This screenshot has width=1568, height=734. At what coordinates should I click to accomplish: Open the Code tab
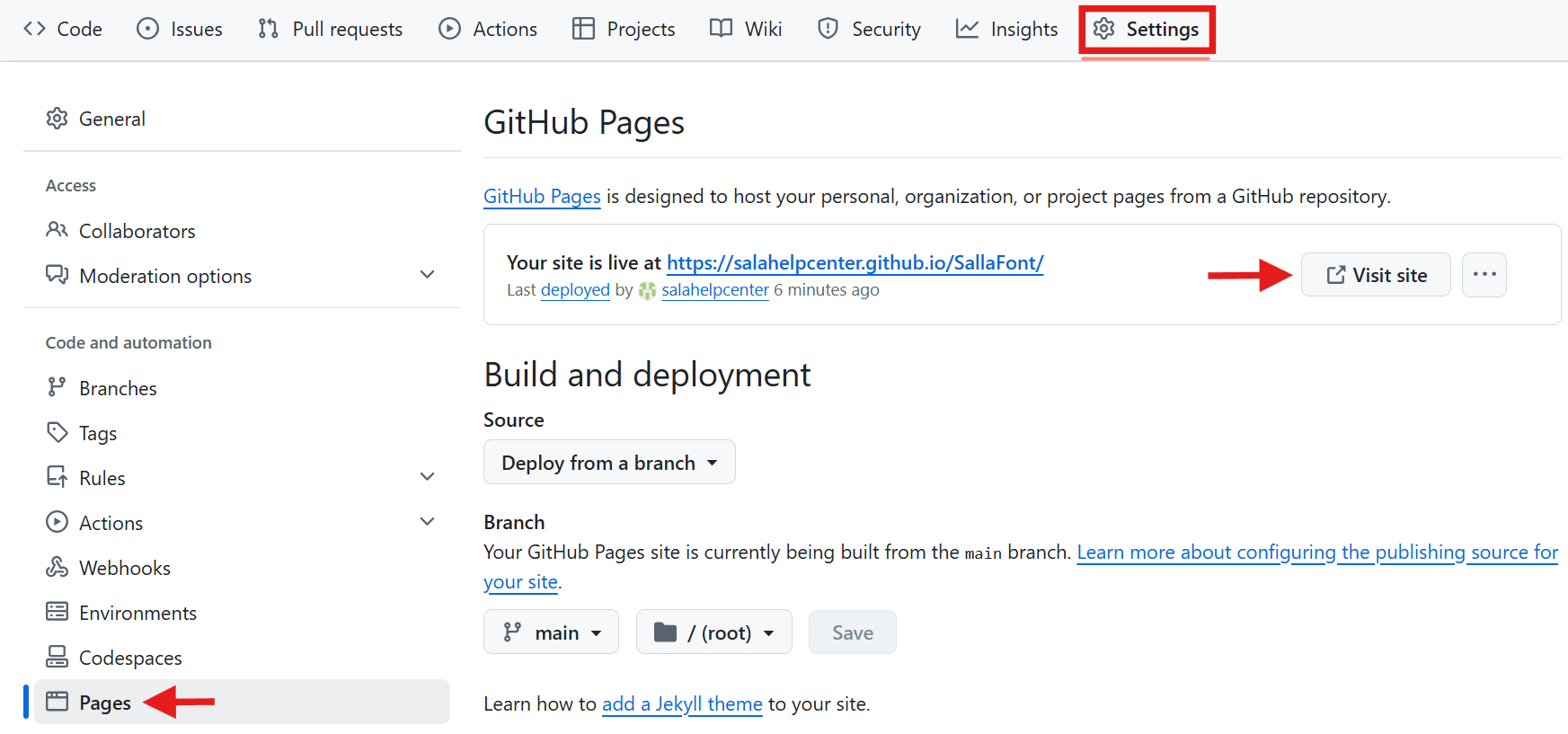coord(63,29)
